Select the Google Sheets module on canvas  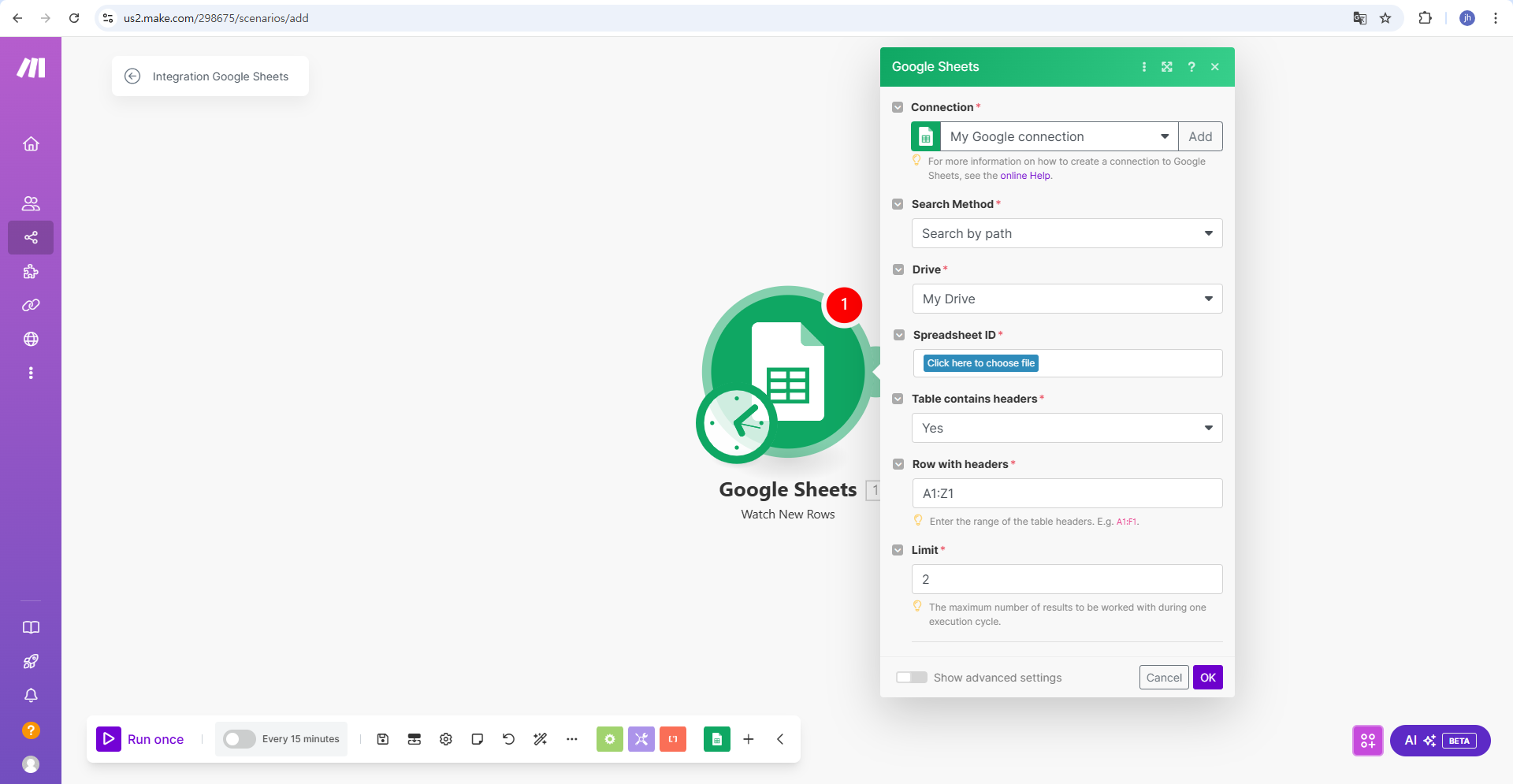pos(788,372)
